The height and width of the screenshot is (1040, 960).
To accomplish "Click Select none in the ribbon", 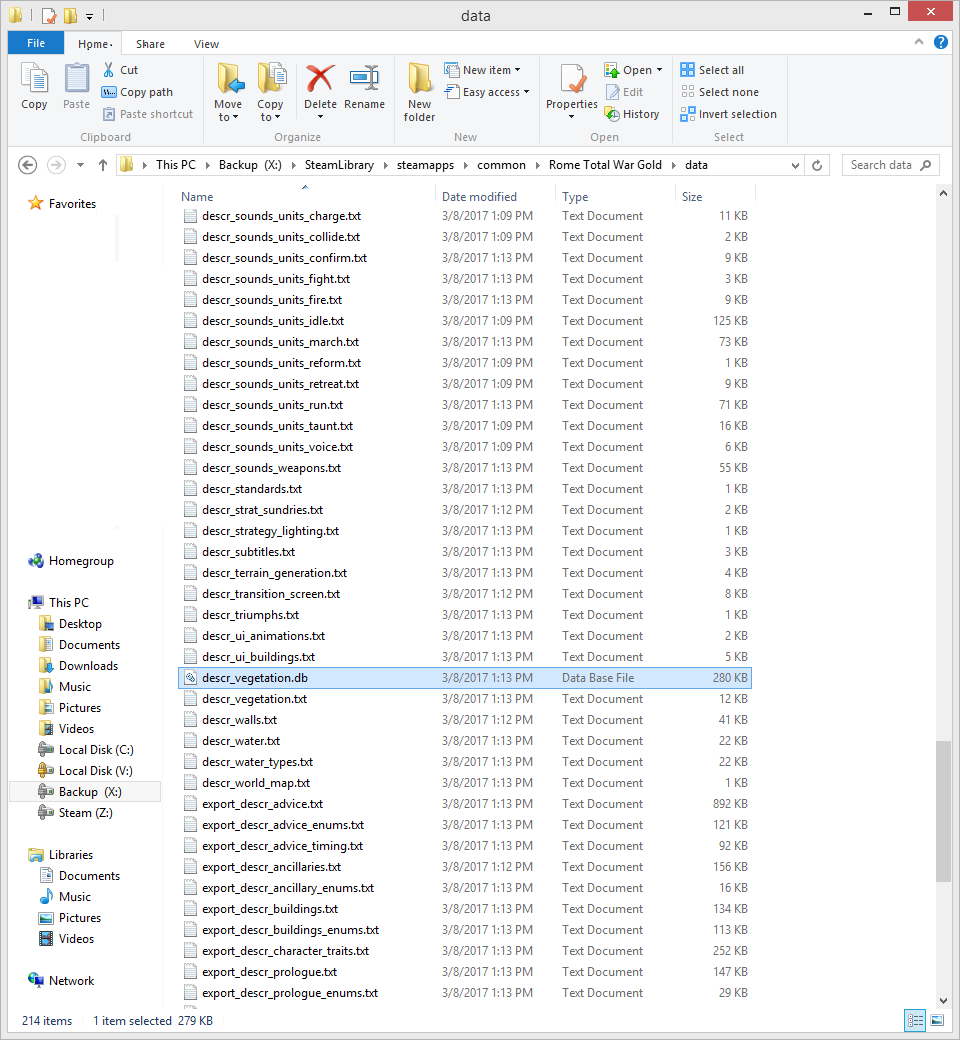I will pos(720,92).
